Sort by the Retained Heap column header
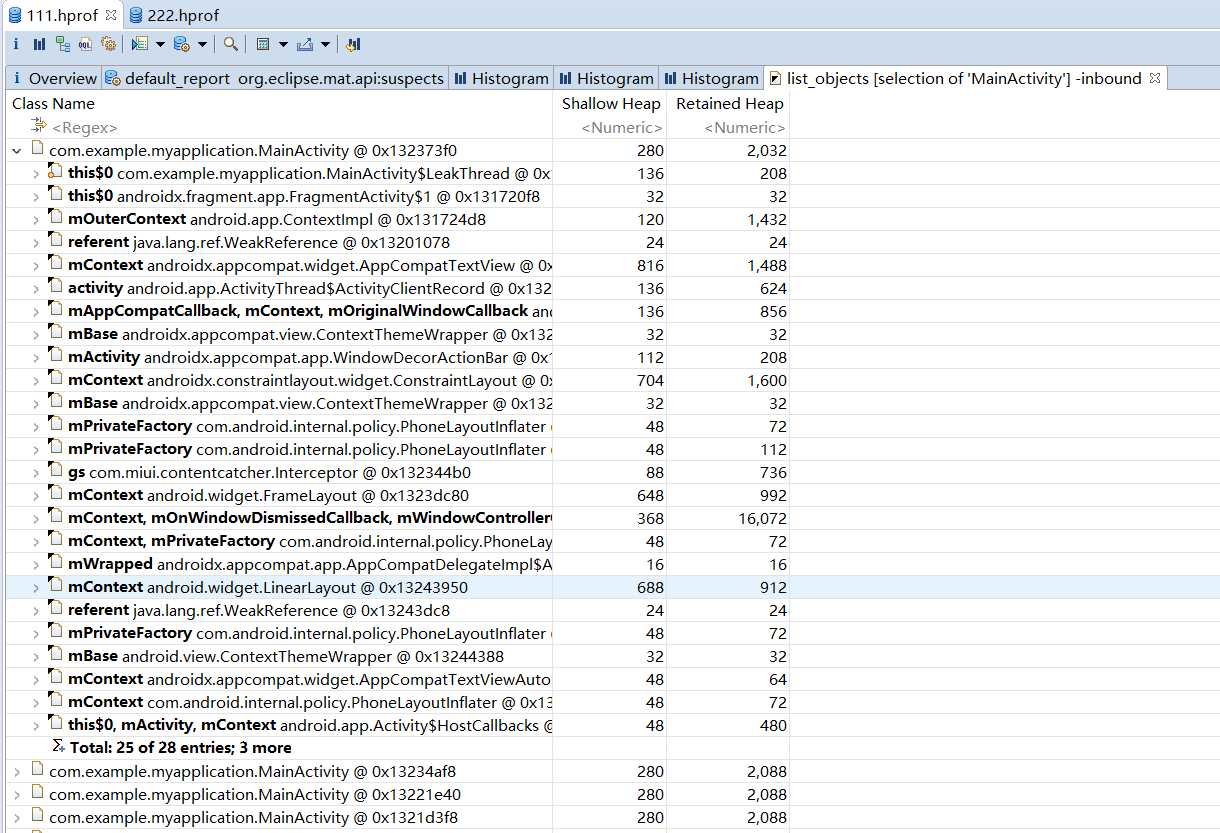The height and width of the screenshot is (833, 1220). click(729, 103)
